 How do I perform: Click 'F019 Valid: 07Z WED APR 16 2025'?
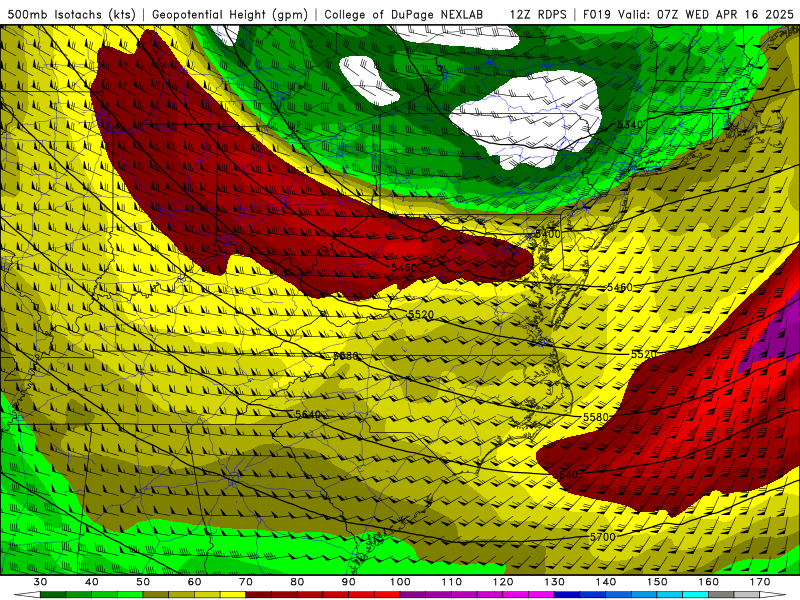(x=688, y=14)
